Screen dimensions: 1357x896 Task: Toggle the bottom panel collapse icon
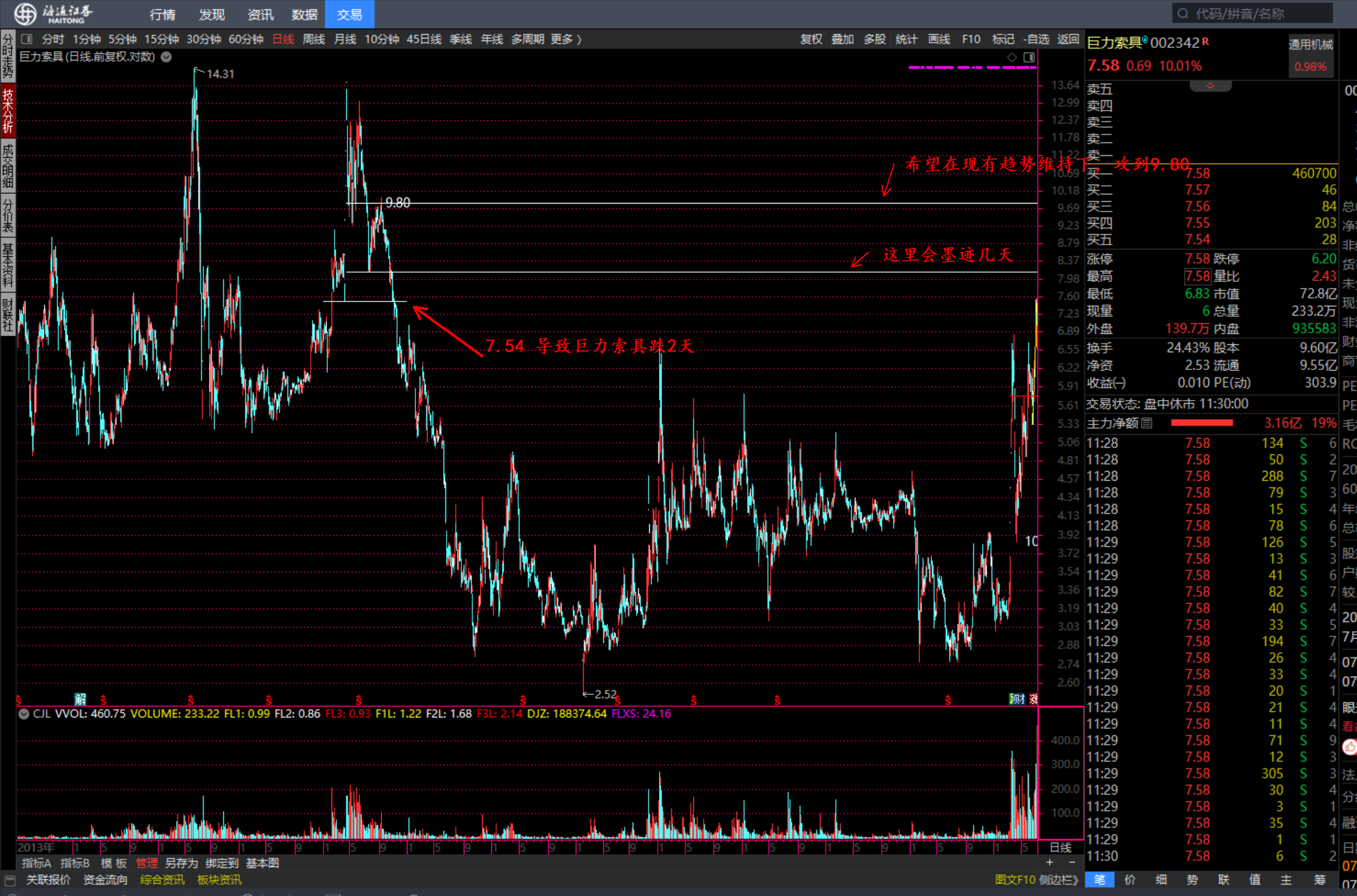pyautogui.click(x=10, y=880)
